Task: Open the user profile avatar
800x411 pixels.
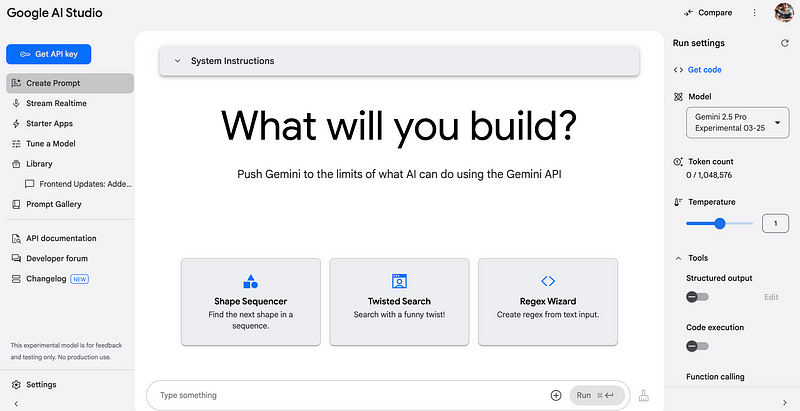Action: (784, 13)
